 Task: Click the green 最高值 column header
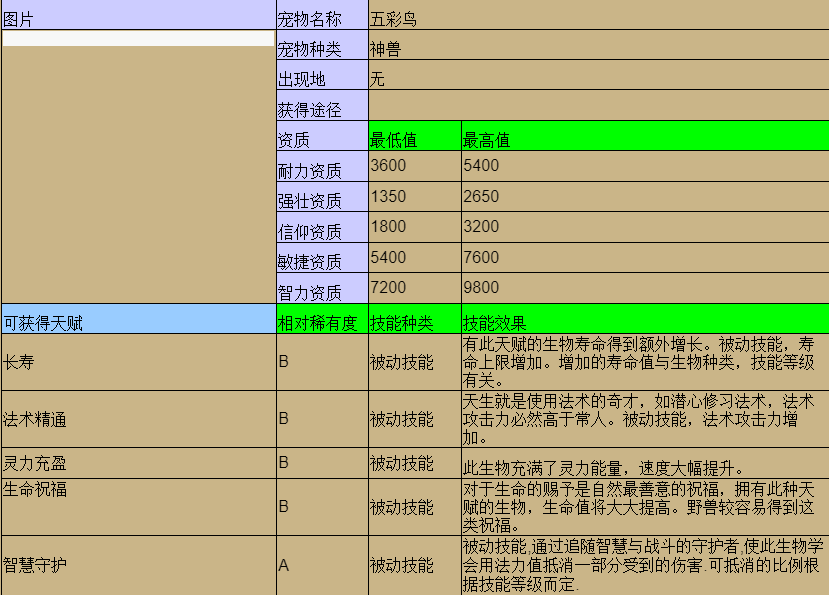click(644, 139)
